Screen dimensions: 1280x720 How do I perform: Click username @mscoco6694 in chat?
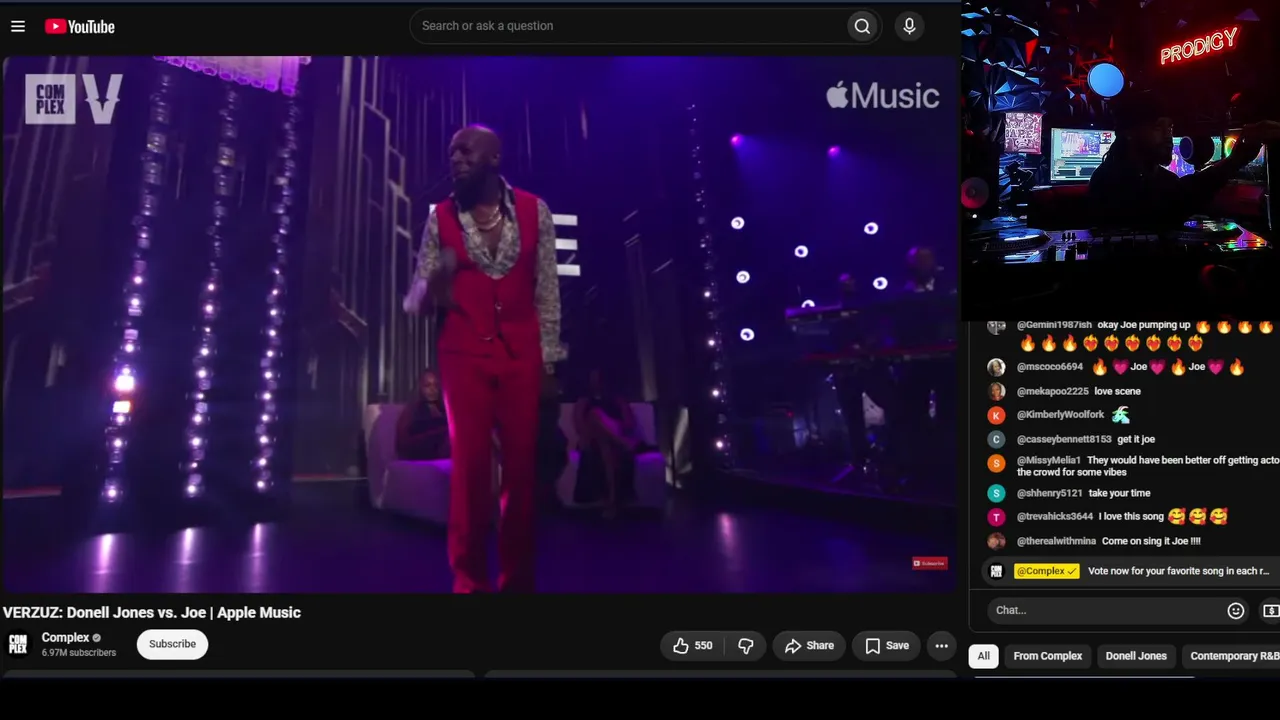(x=1050, y=367)
